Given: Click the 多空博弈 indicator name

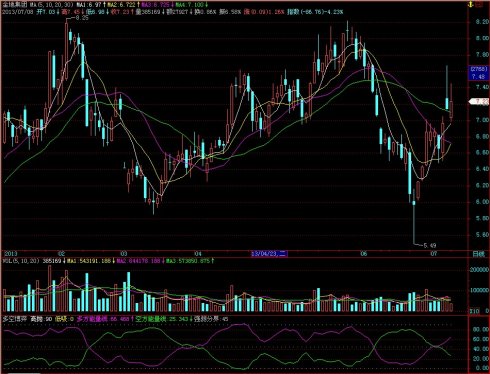Looking at the screenshot, I should coord(14,319).
